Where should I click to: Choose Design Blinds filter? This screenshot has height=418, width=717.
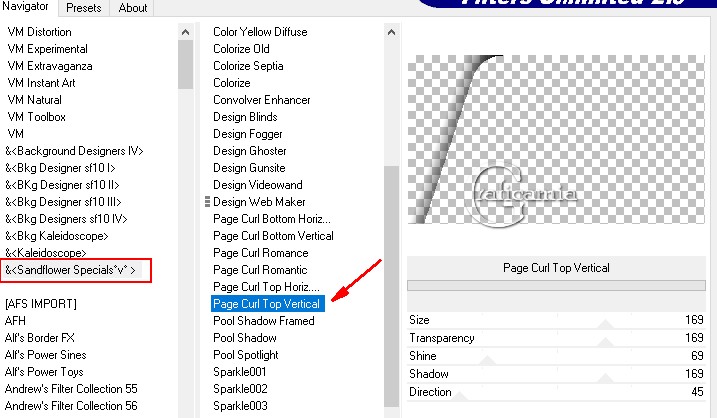pyautogui.click(x=245, y=117)
